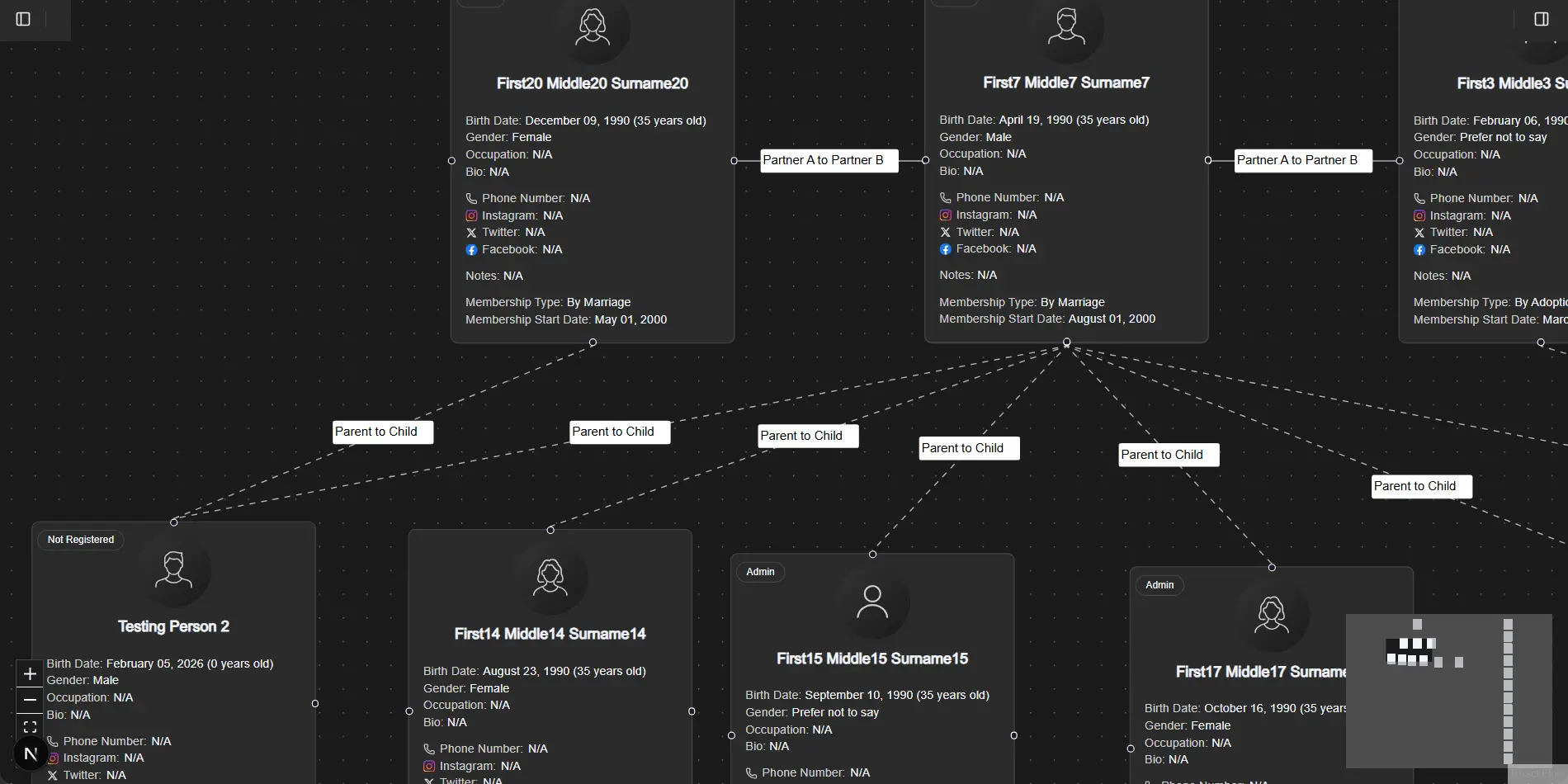Viewport: 1568px width, 784px height.
Task: Select the Partner A to Partner B label between First20 and First7
Action: coord(828,160)
